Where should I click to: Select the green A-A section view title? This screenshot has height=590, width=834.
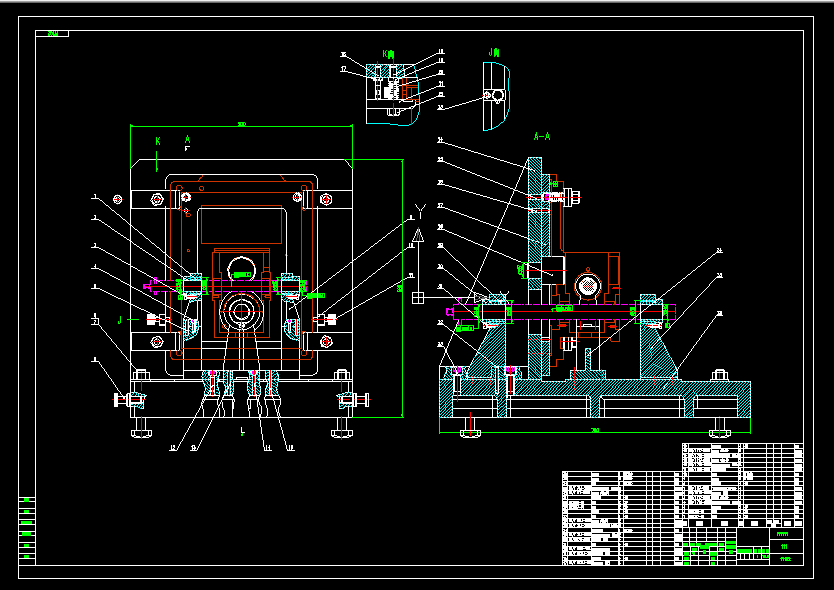point(541,137)
